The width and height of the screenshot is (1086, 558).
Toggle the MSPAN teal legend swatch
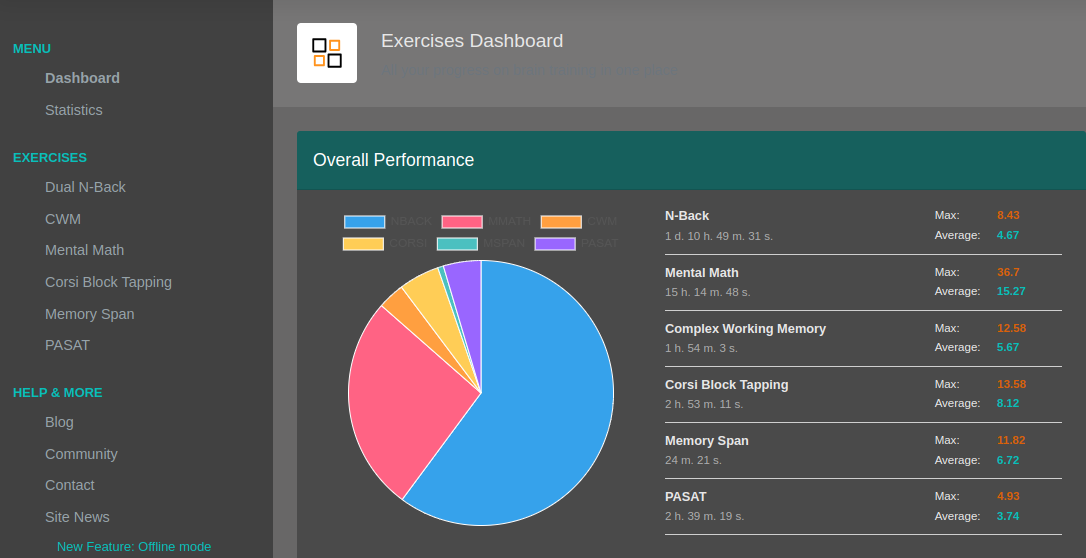pyautogui.click(x=457, y=244)
